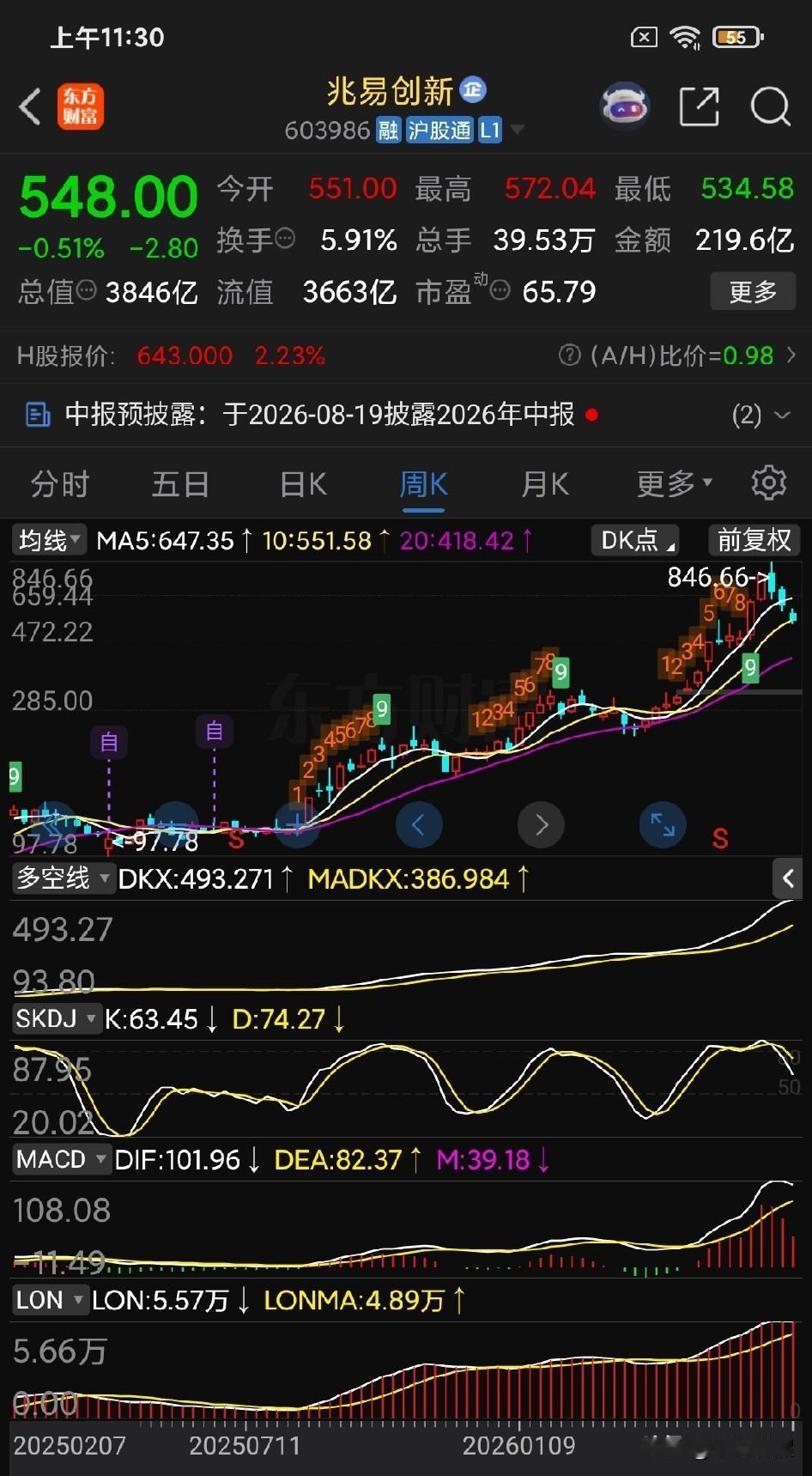The height and width of the screenshot is (1476, 812).
Task: Tap the battery indicator in status bar
Action: [x=738, y=37]
